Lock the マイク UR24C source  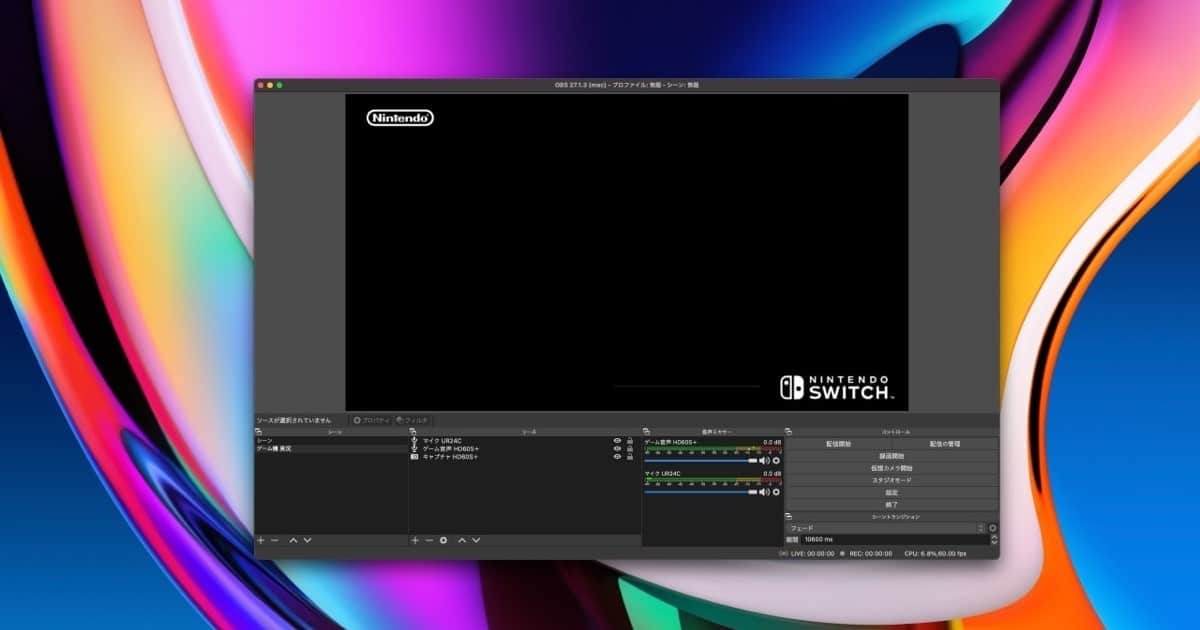[630, 441]
